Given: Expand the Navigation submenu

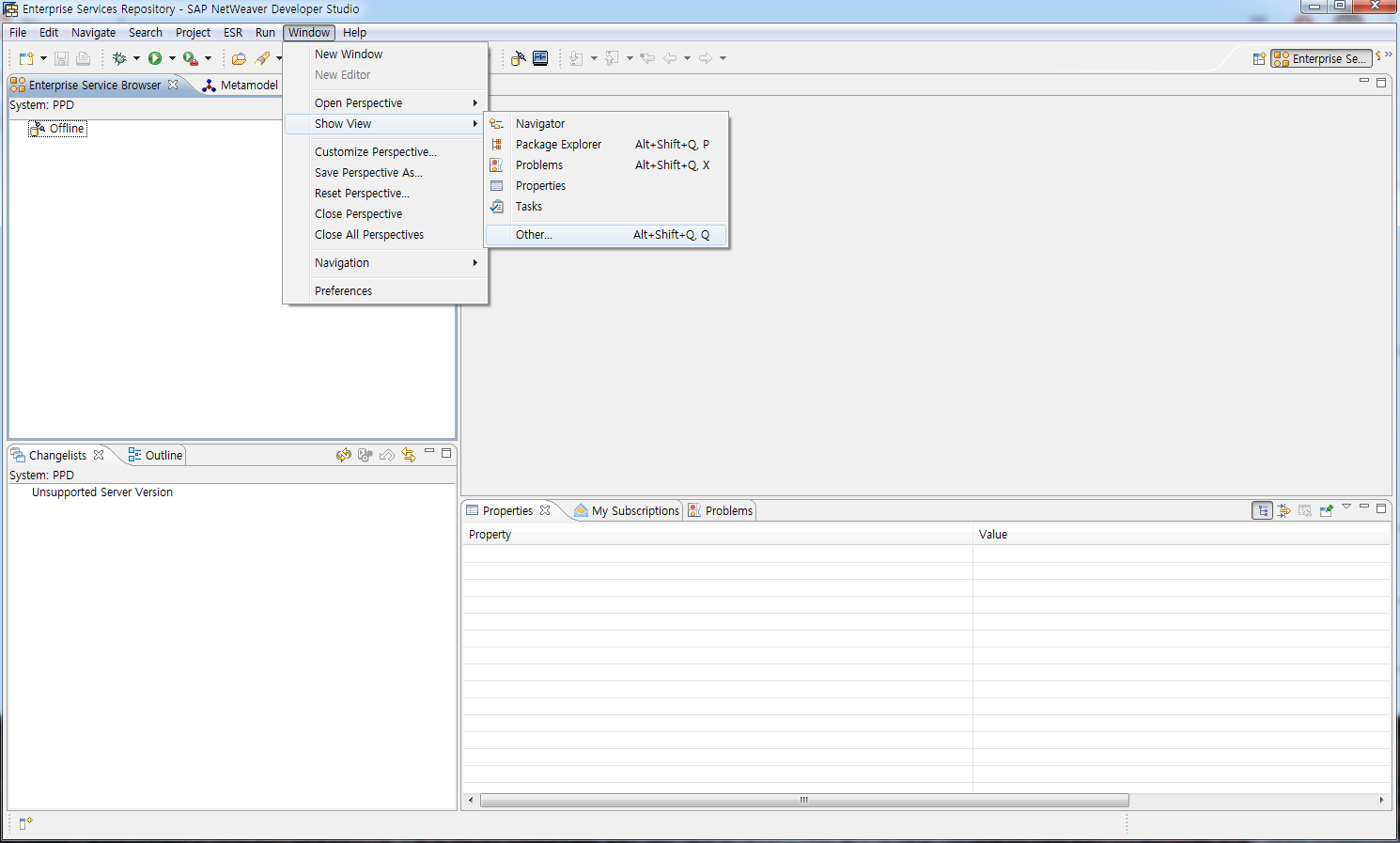Looking at the screenshot, I should (x=386, y=263).
